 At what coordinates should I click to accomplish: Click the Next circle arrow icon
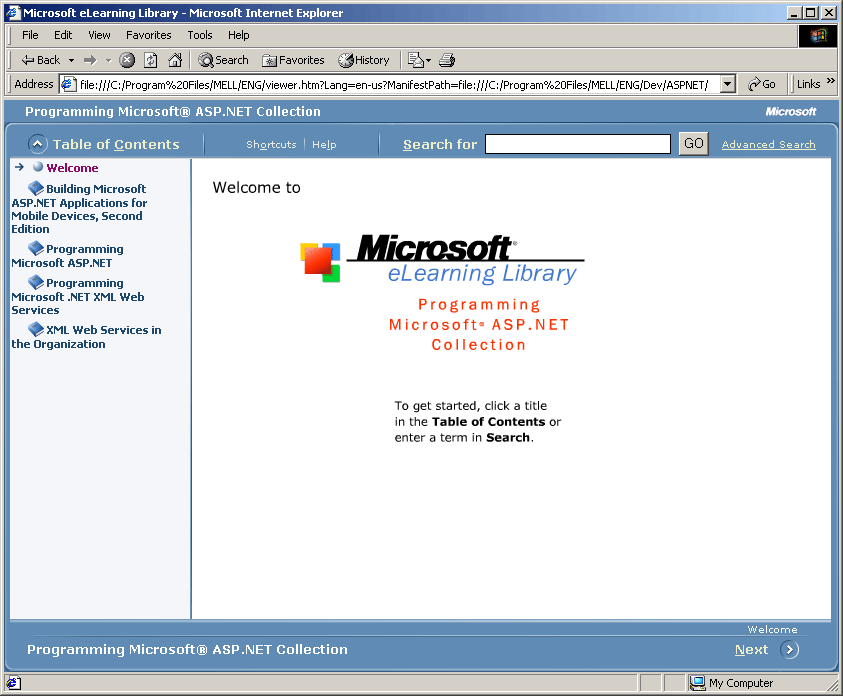pos(789,649)
